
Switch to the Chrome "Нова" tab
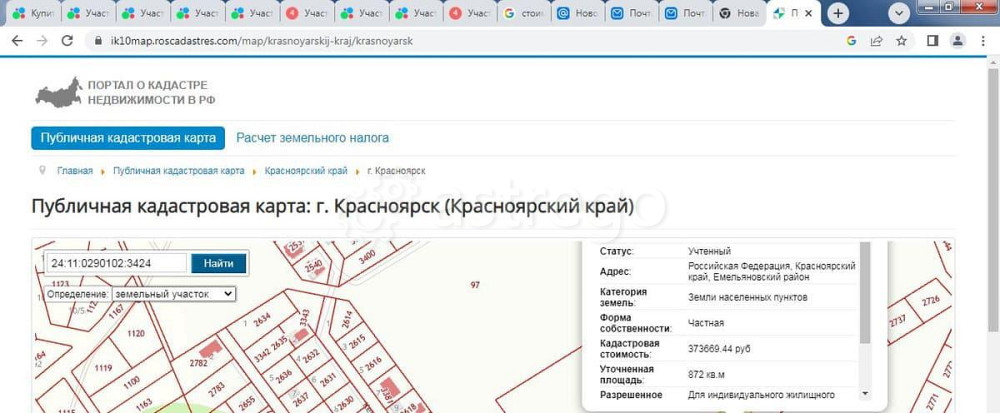740,13
